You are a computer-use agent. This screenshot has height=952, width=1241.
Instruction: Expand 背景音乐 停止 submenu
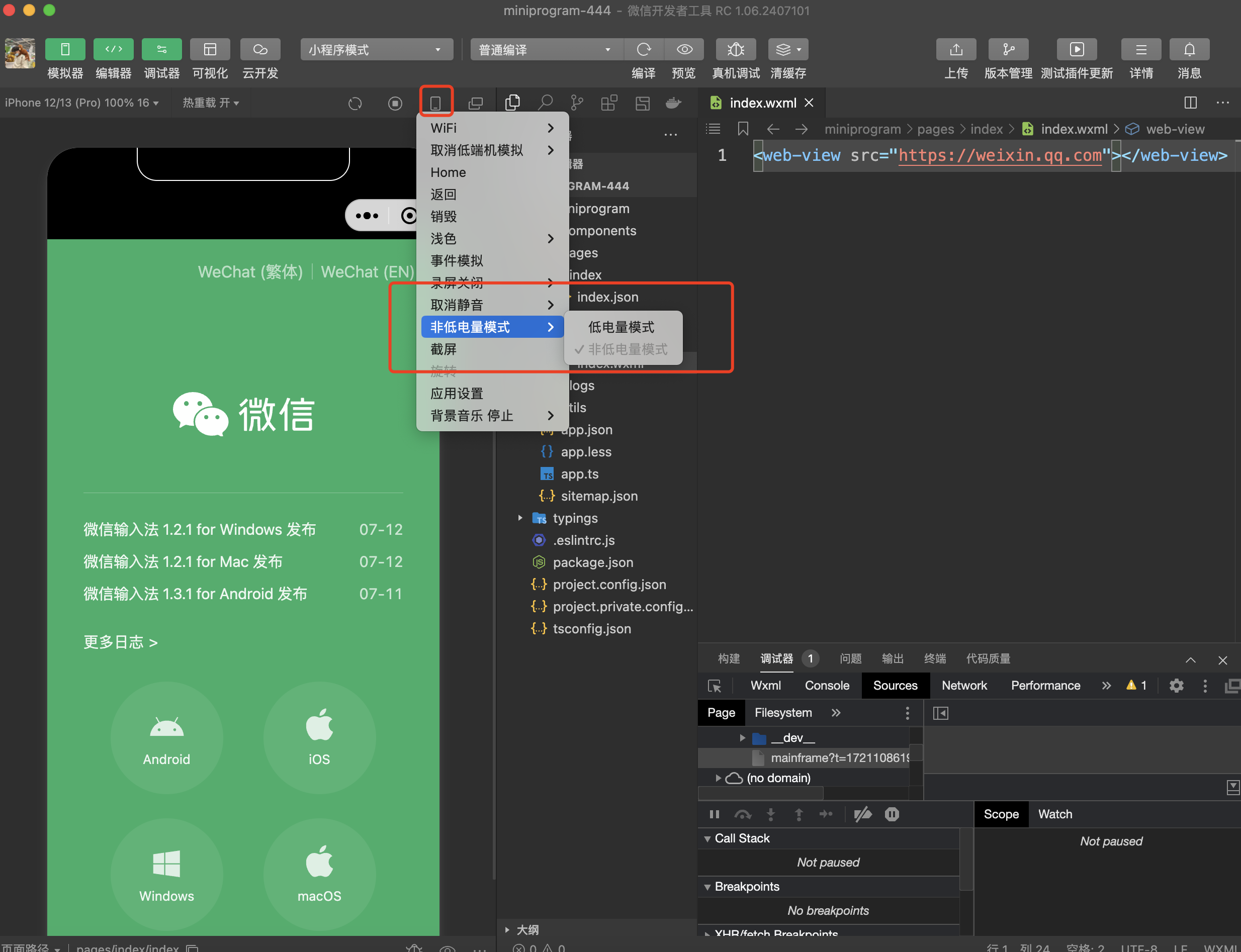492,415
